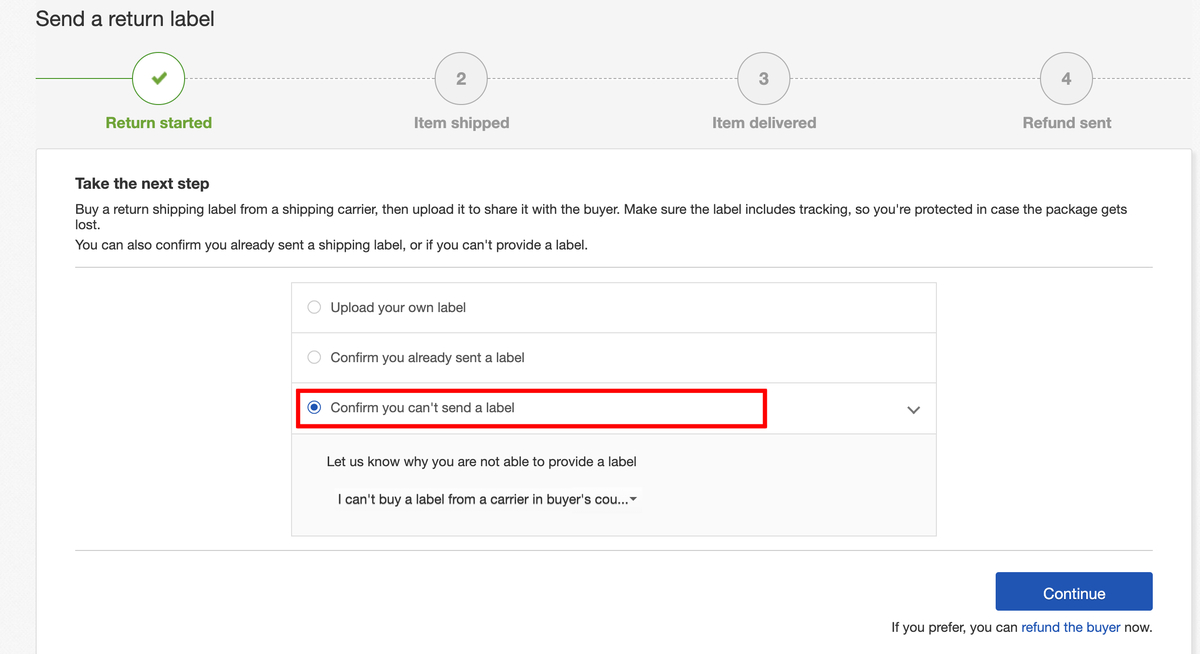This screenshot has height=654, width=1200.
Task: Click the Item shipped step label
Action: click(x=462, y=123)
